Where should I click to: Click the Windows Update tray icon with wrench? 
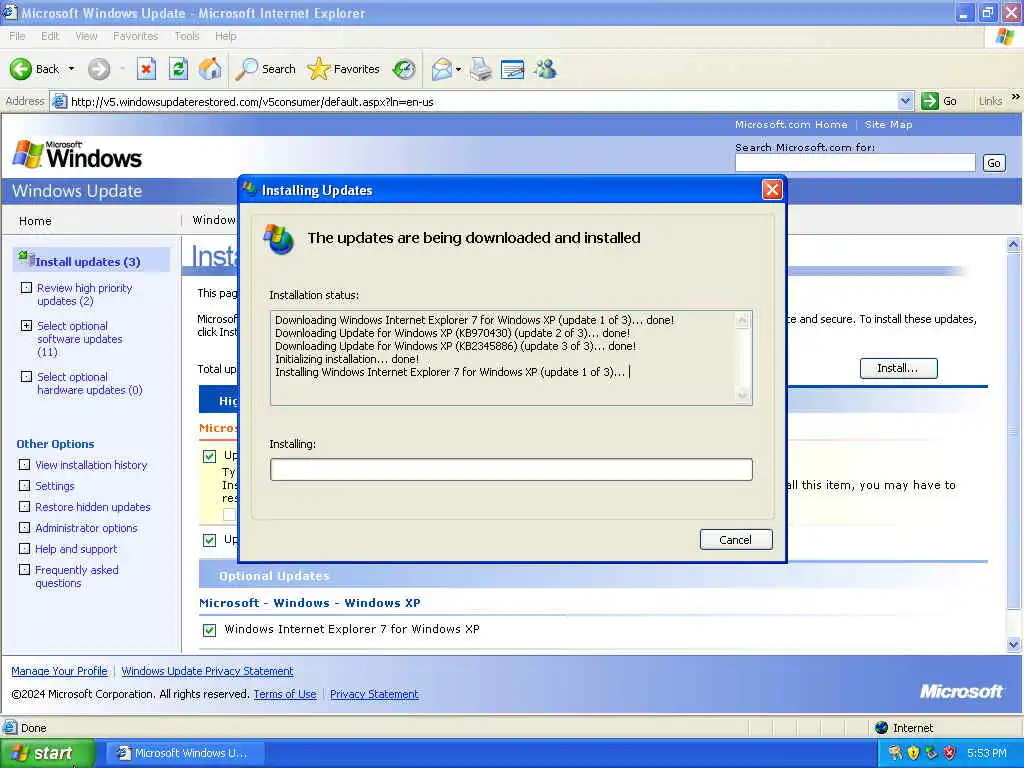(895, 753)
